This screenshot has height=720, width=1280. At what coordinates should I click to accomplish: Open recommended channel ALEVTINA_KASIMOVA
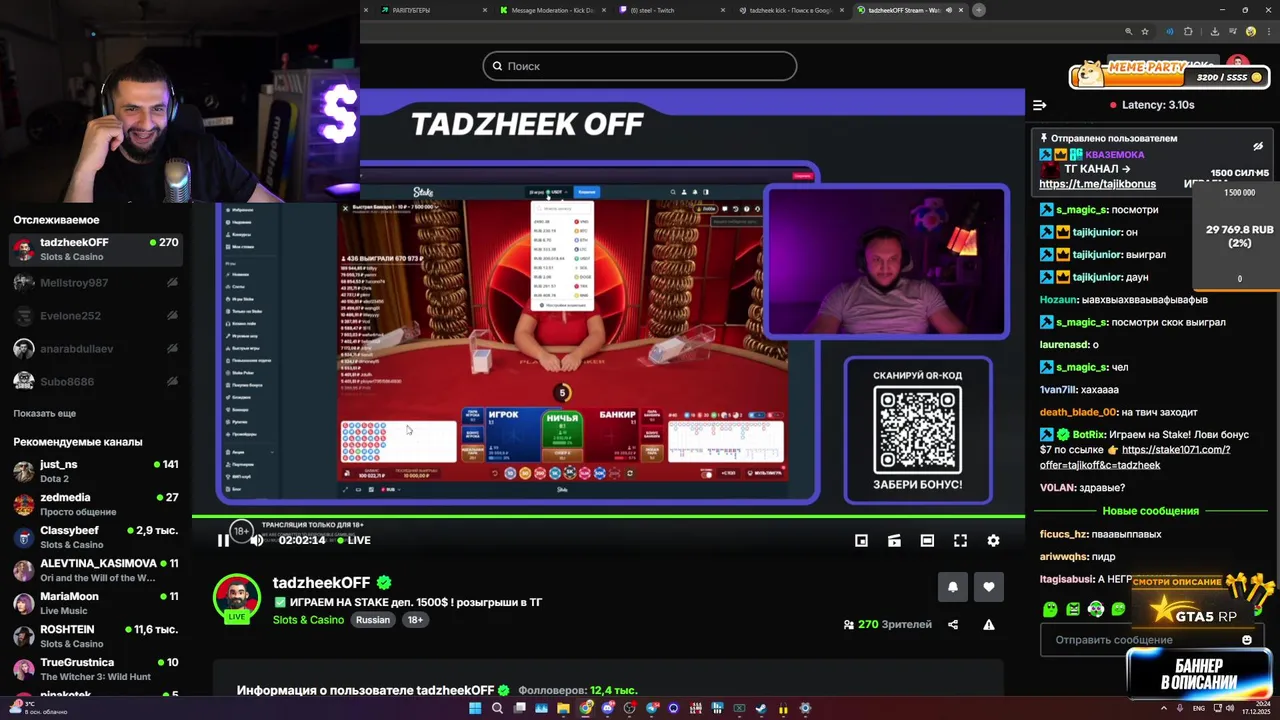point(96,570)
